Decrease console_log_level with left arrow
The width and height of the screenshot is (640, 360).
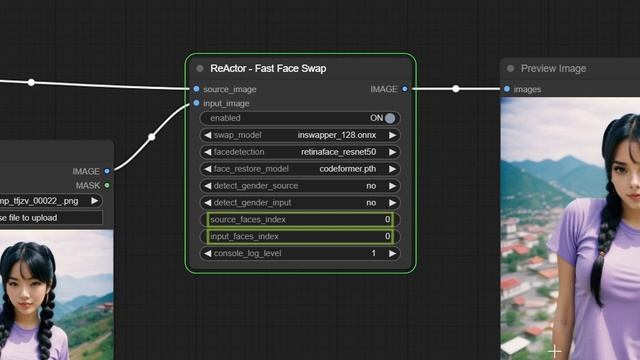(x=208, y=253)
